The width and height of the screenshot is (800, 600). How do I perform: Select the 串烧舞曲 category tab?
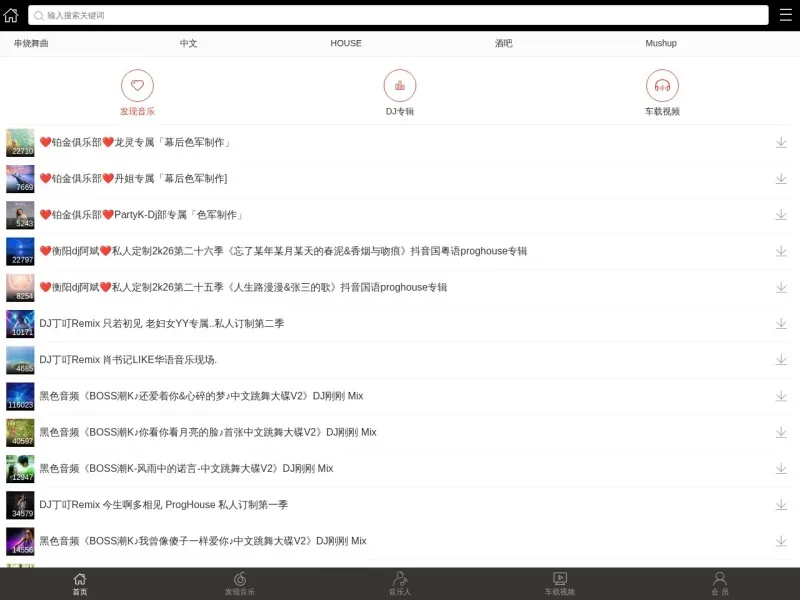pyautogui.click(x=31, y=43)
